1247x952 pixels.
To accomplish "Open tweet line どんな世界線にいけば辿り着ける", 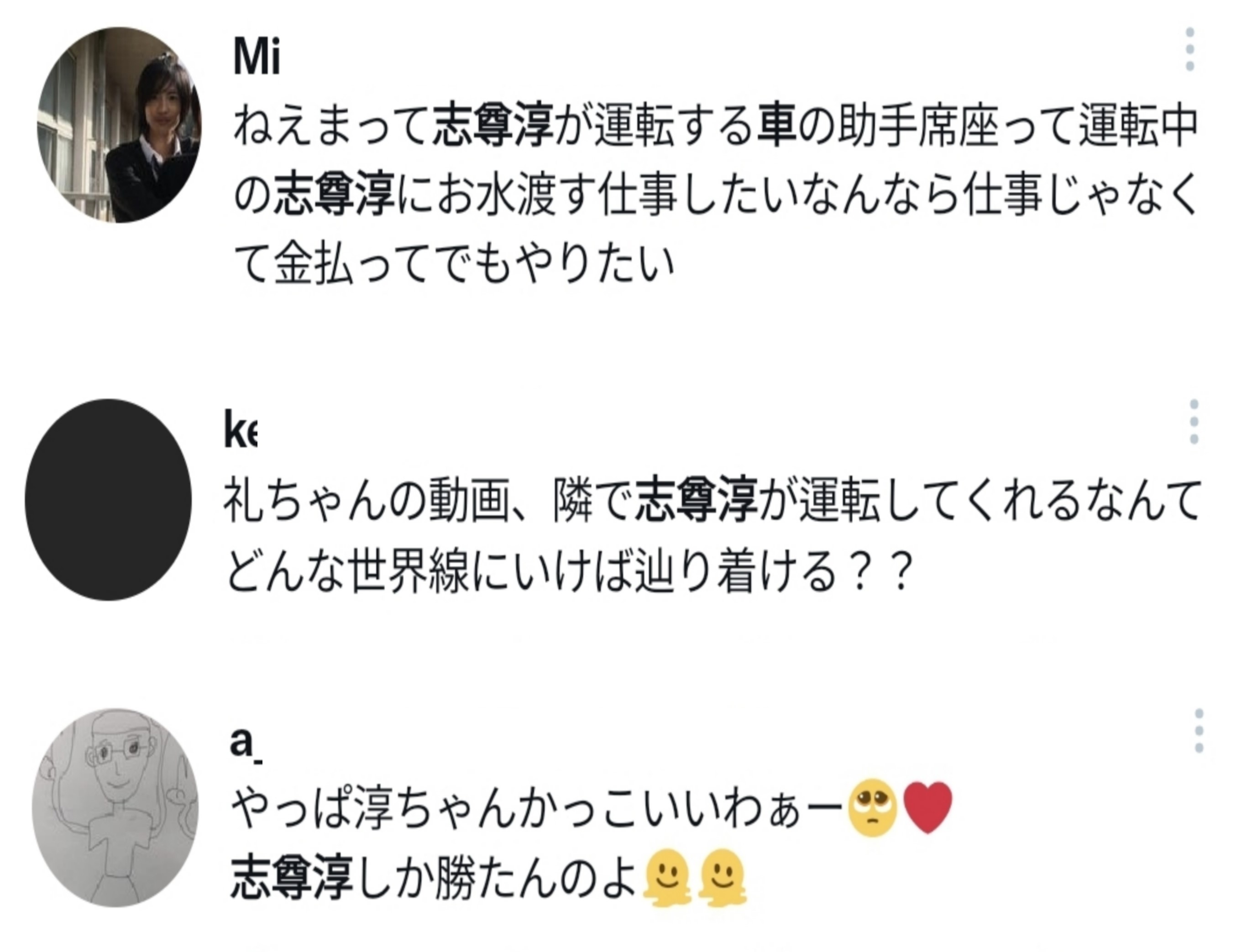I will [567, 572].
